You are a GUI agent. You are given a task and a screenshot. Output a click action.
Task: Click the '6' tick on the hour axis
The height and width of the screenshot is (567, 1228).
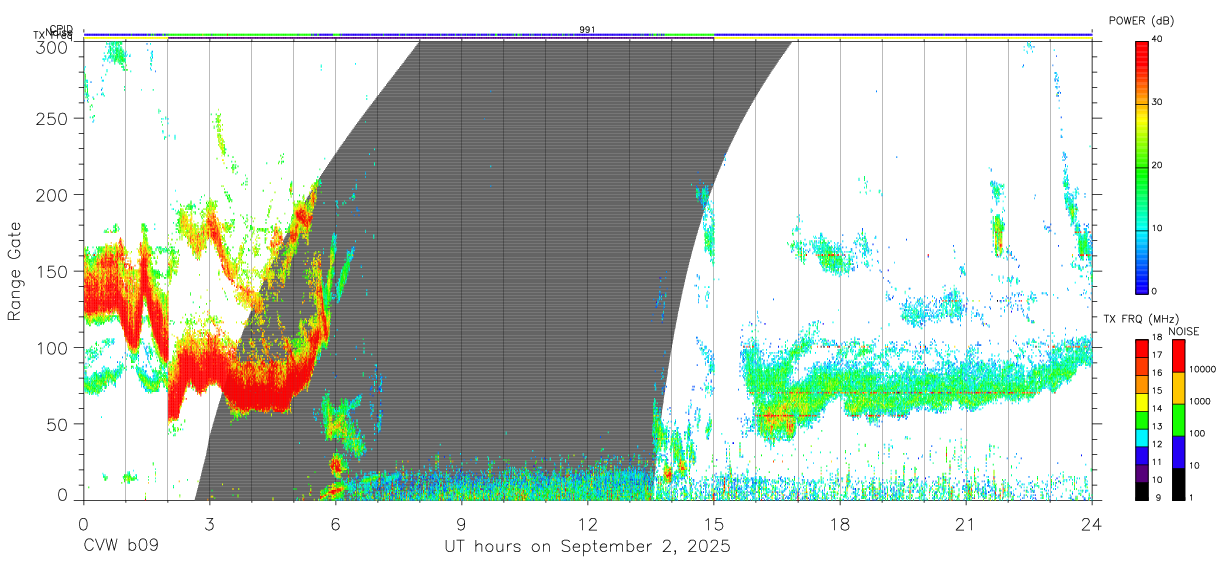(335, 523)
